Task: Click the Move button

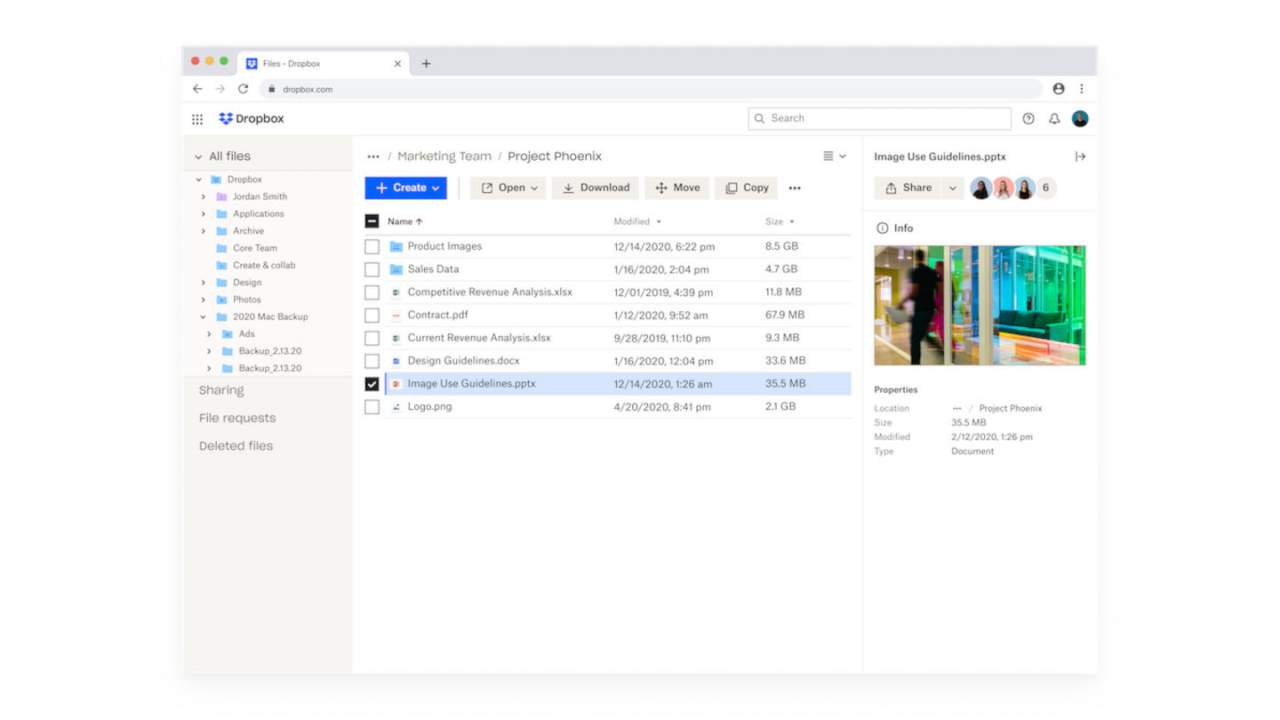Action: pos(677,188)
